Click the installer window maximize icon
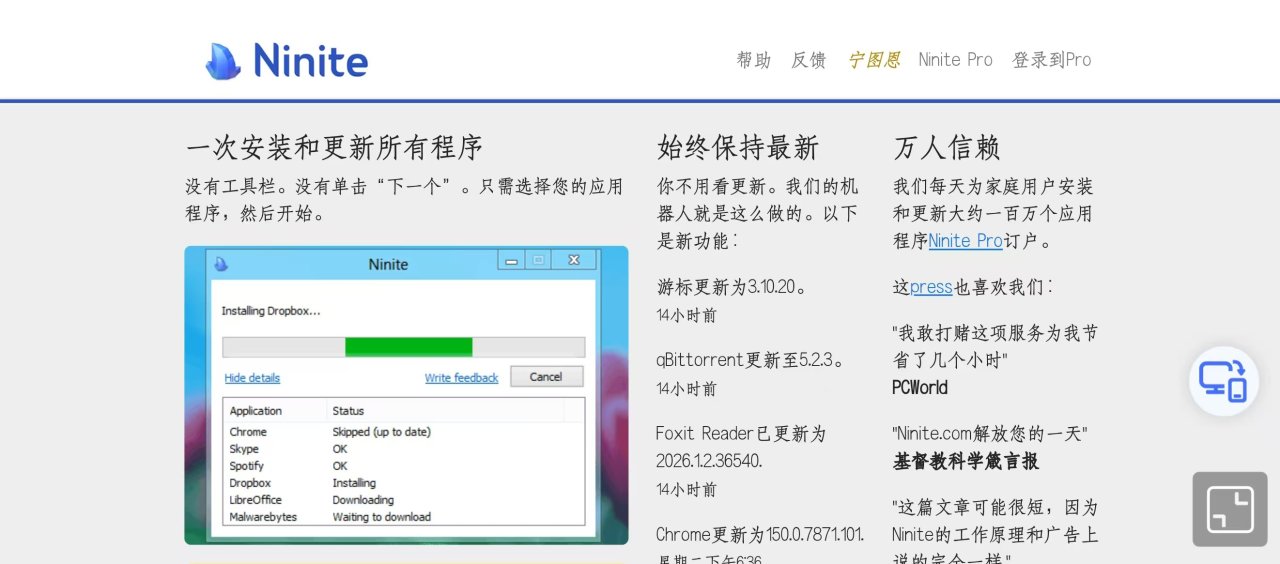 coord(539,260)
